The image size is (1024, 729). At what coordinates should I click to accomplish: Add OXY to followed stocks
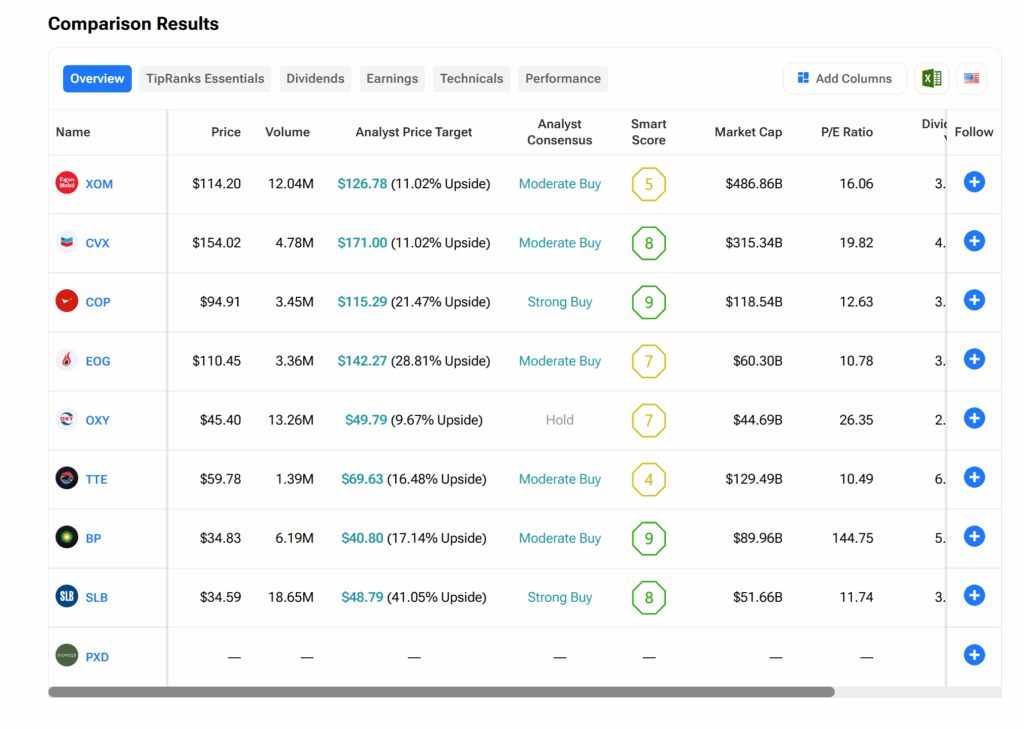[x=974, y=418]
